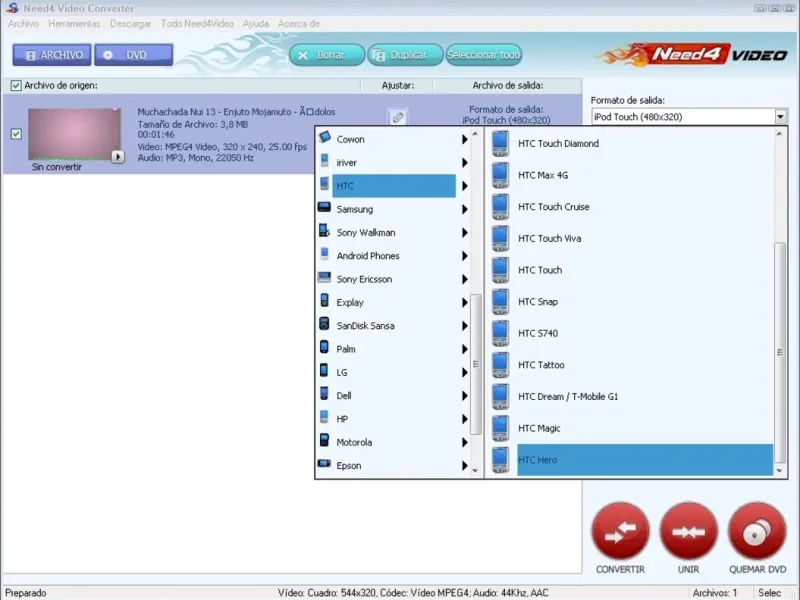Viewport: 800px width, 600px height.
Task: Open the Archivo menu
Action: click(23, 23)
